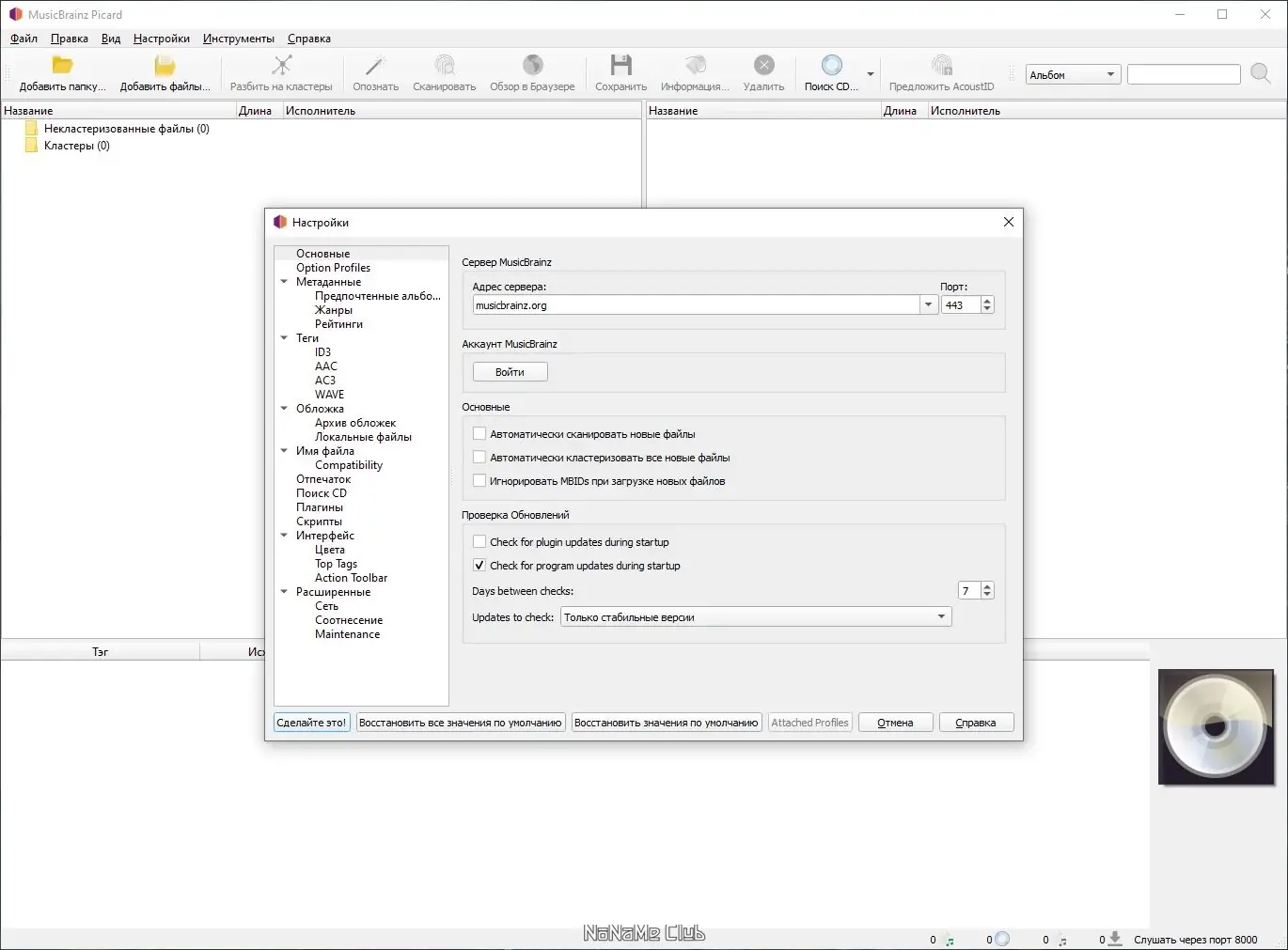Uncheck Check for program updates during startup

[479, 566]
